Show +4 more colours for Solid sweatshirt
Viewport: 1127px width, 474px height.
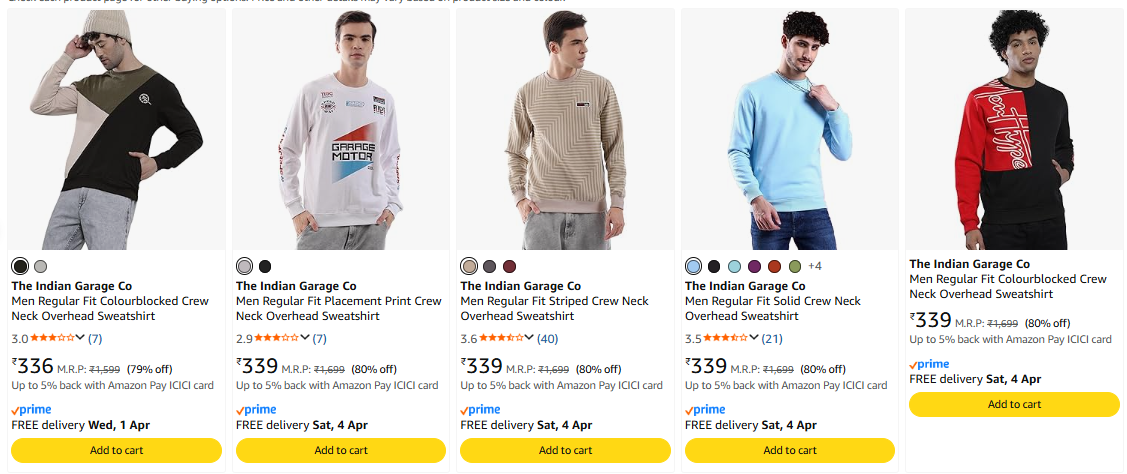pyautogui.click(x=814, y=266)
